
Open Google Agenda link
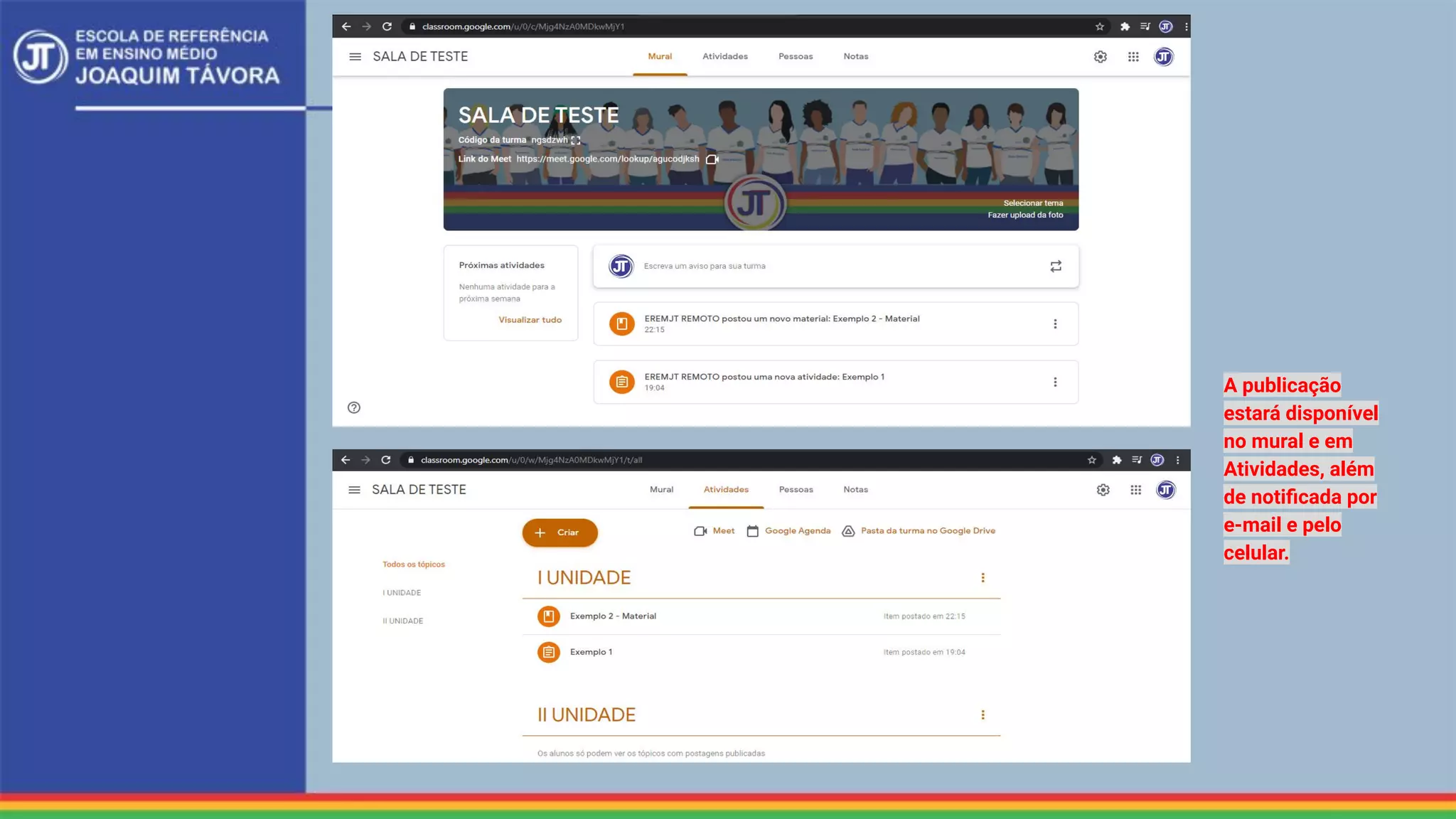point(788,531)
